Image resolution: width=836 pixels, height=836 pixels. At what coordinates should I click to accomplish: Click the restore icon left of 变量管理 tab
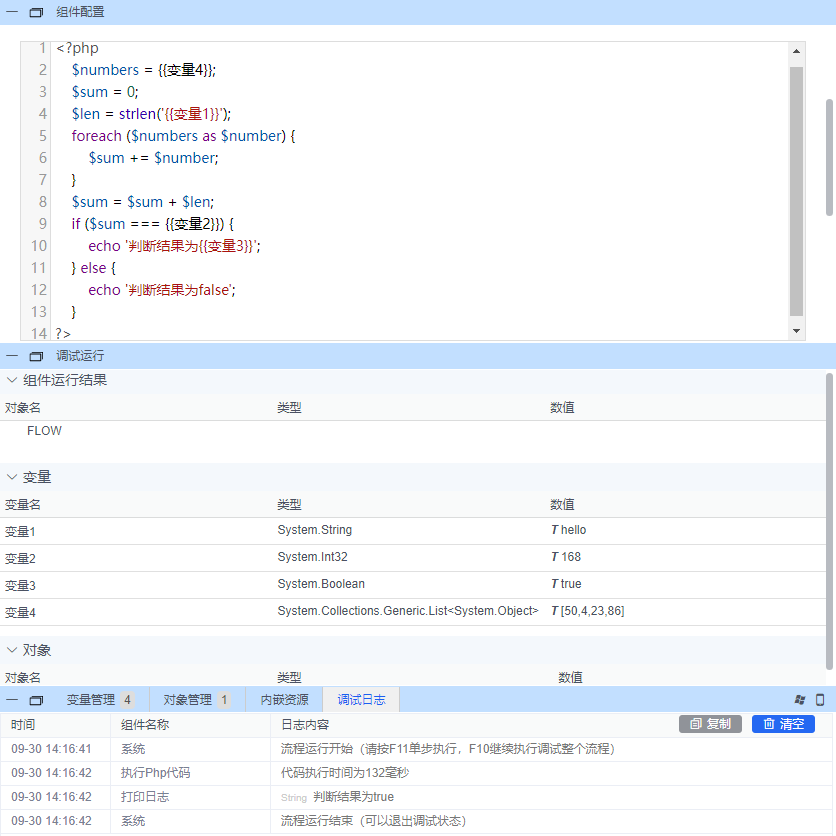[37, 700]
